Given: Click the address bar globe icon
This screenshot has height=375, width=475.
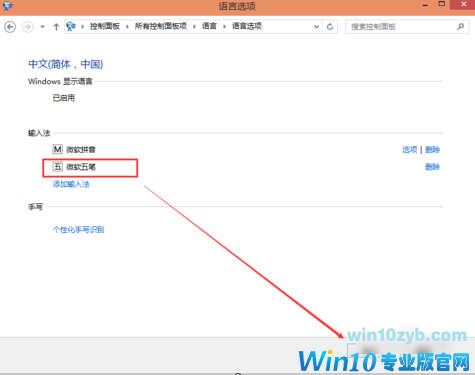Looking at the screenshot, I should click(71, 26).
